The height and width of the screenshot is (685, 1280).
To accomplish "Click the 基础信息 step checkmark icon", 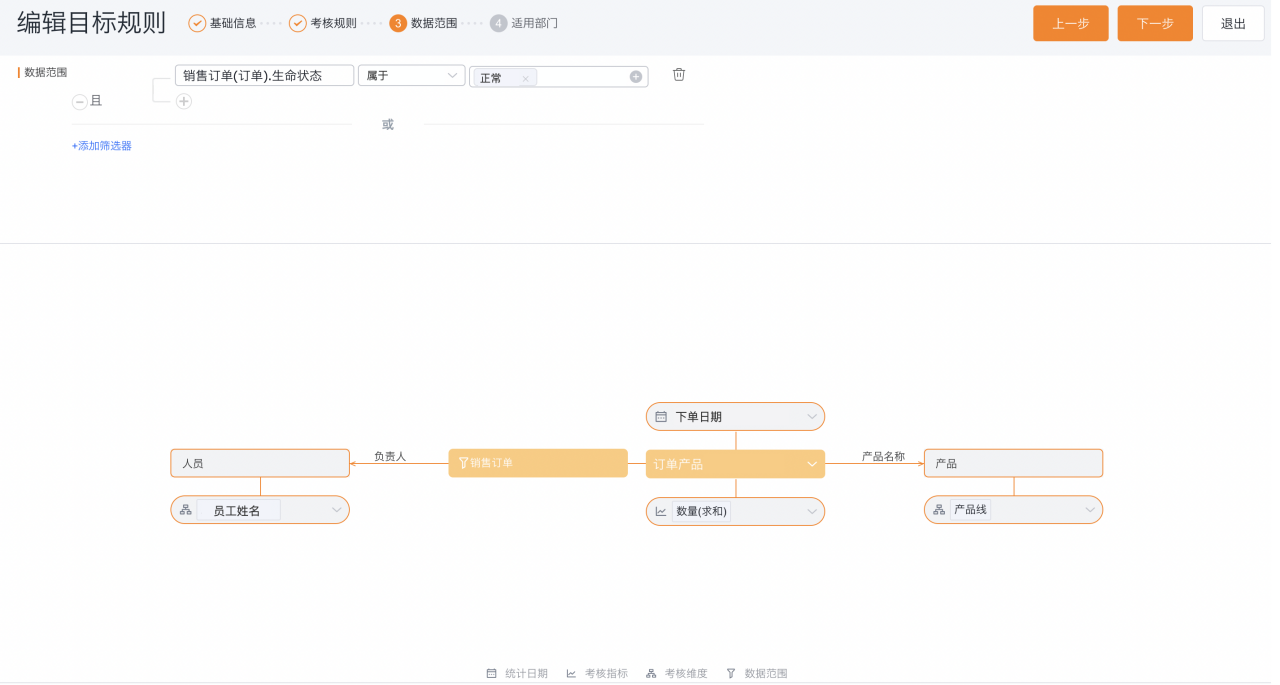I will pyautogui.click(x=197, y=23).
